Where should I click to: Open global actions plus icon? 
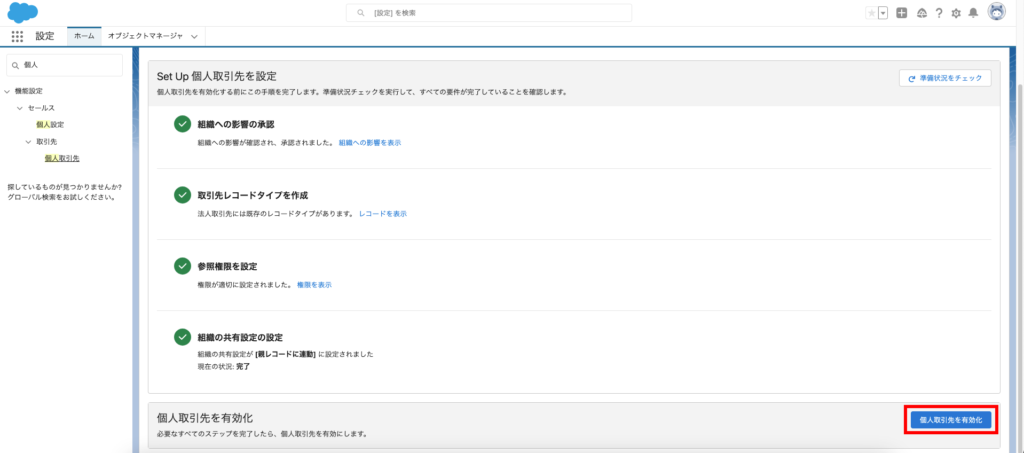[x=902, y=13]
